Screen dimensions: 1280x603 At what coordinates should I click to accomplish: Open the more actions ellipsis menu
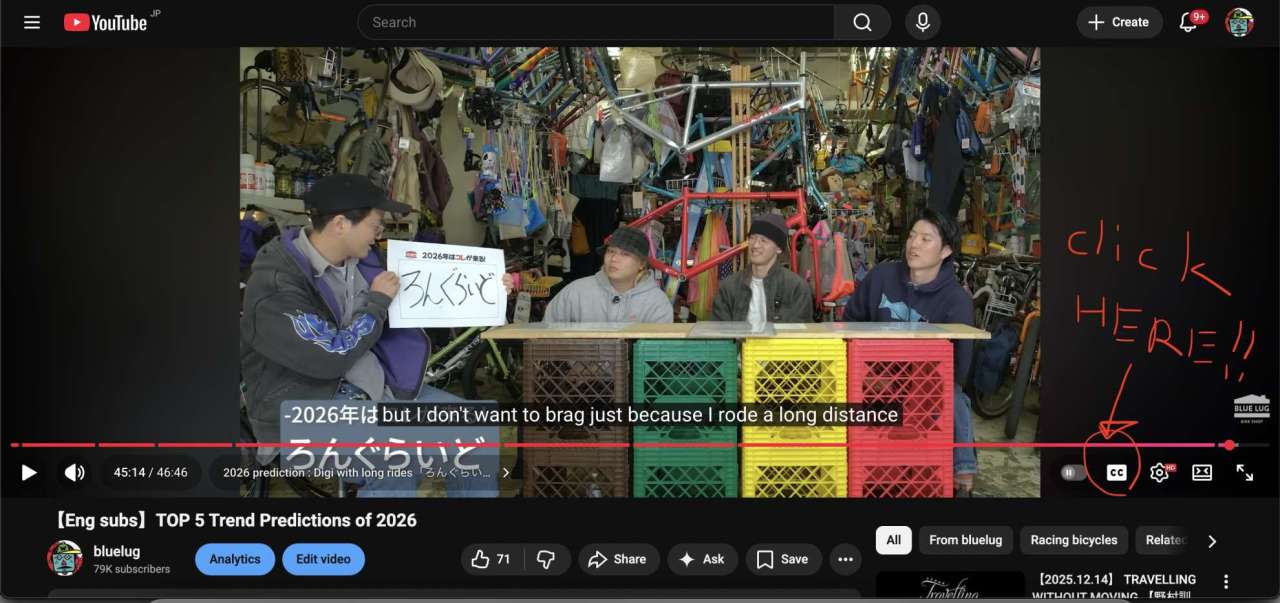point(845,559)
